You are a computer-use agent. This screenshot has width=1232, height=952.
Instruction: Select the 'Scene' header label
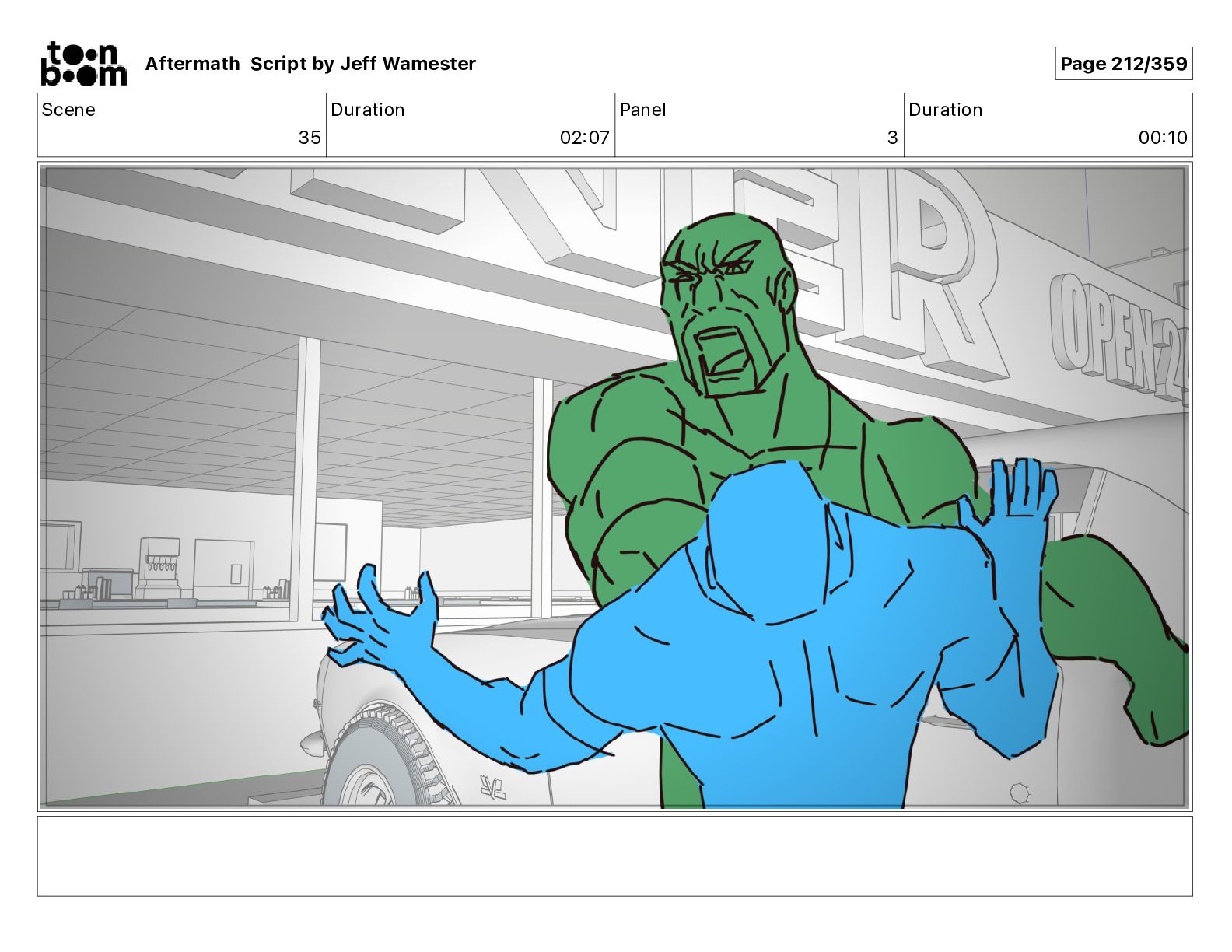(x=68, y=110)
